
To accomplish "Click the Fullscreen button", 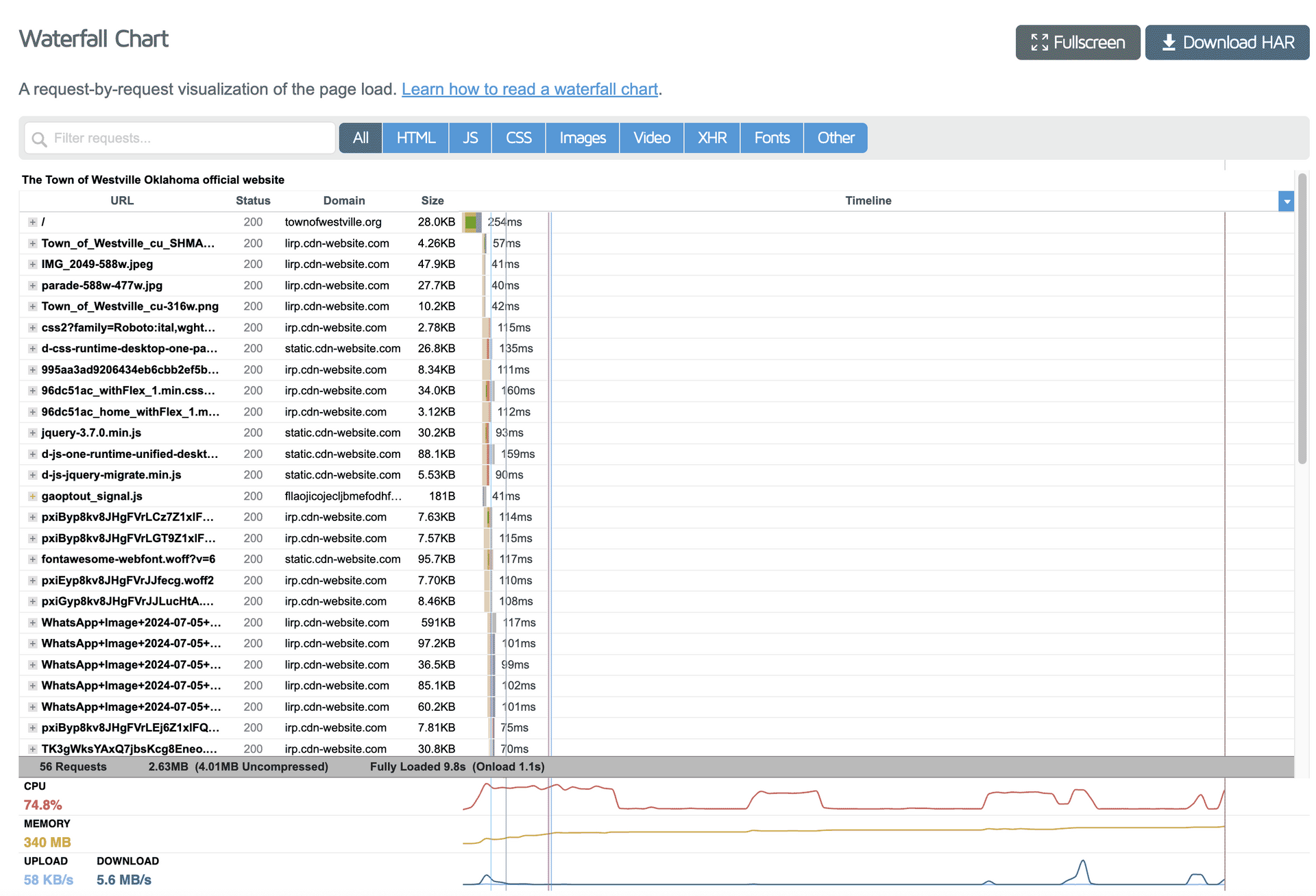I will tap(1077, 43).
